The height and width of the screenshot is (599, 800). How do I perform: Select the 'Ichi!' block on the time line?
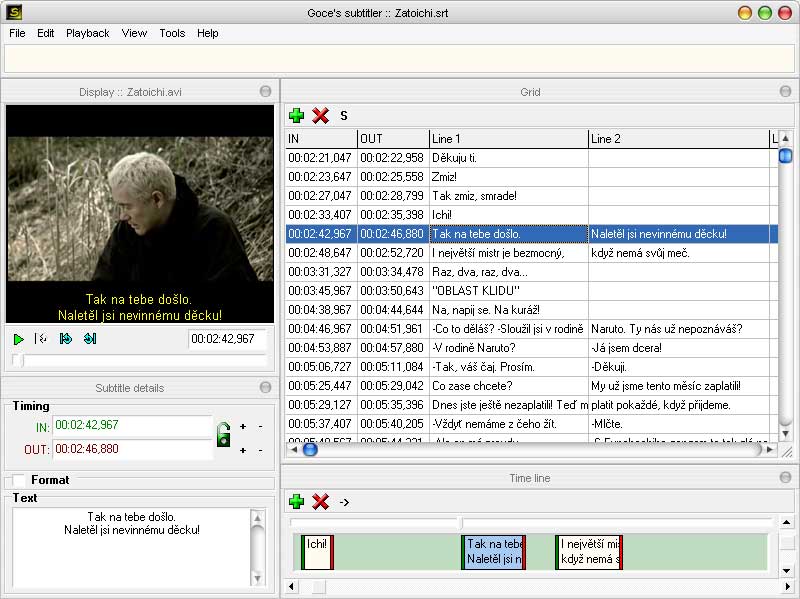click(x=317, y=552)
